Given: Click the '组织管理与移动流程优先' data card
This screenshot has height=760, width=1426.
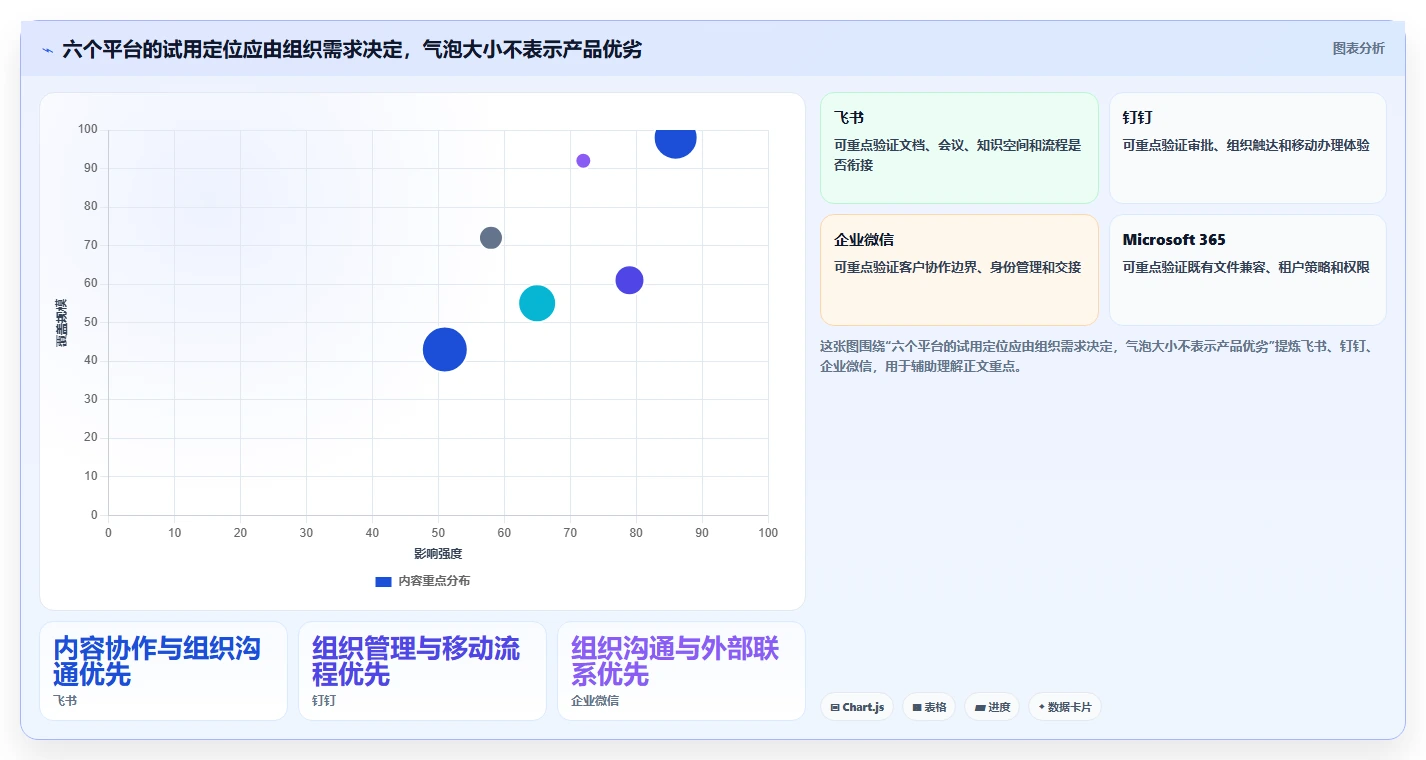Looking at the screenshot, I should click(422, 671).
